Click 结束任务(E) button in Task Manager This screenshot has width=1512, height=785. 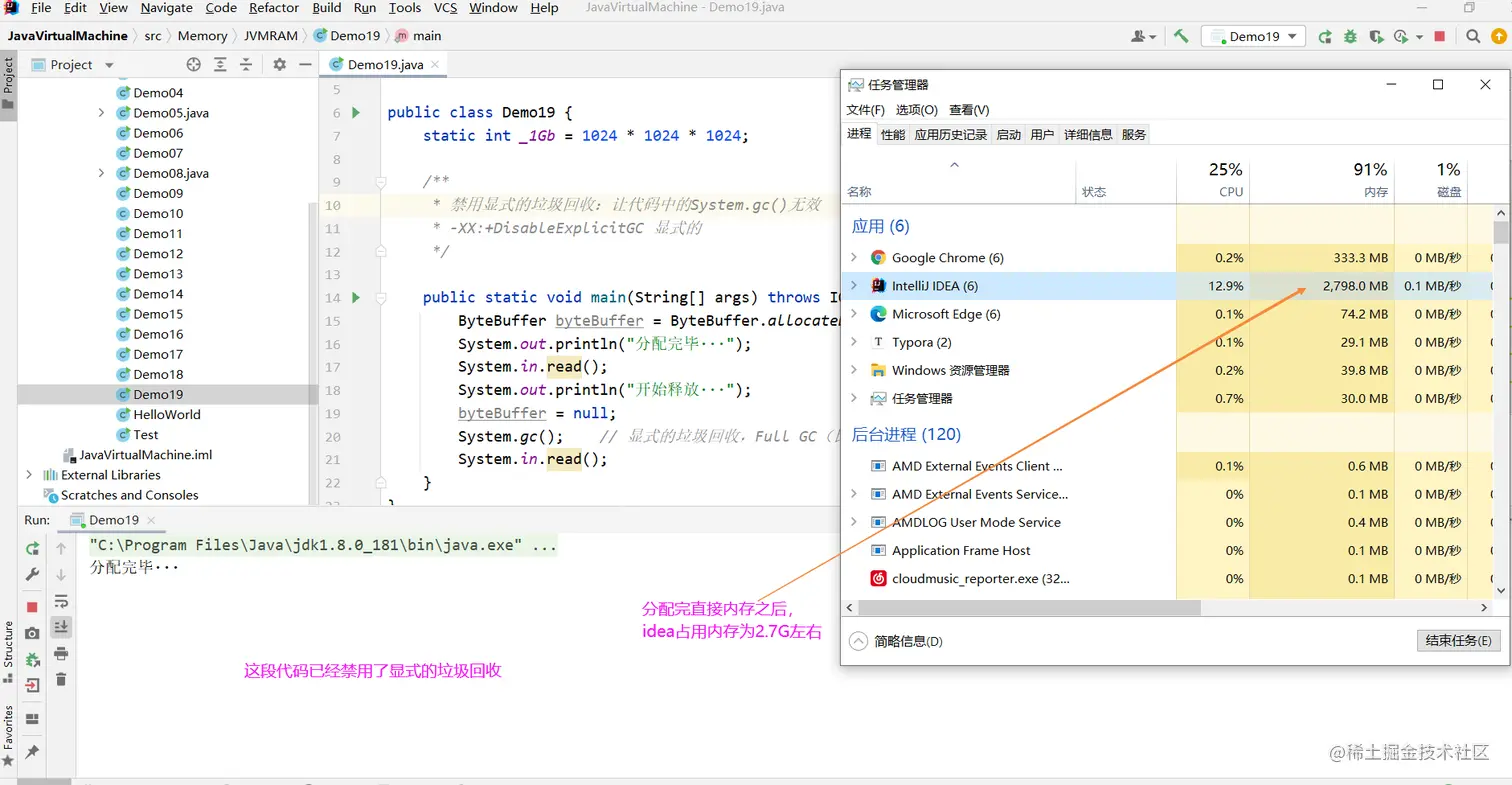[x=1459, y=641]
